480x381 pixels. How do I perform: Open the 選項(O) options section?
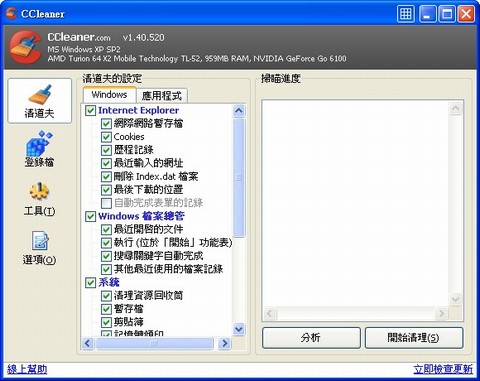(x=39, y=248)
